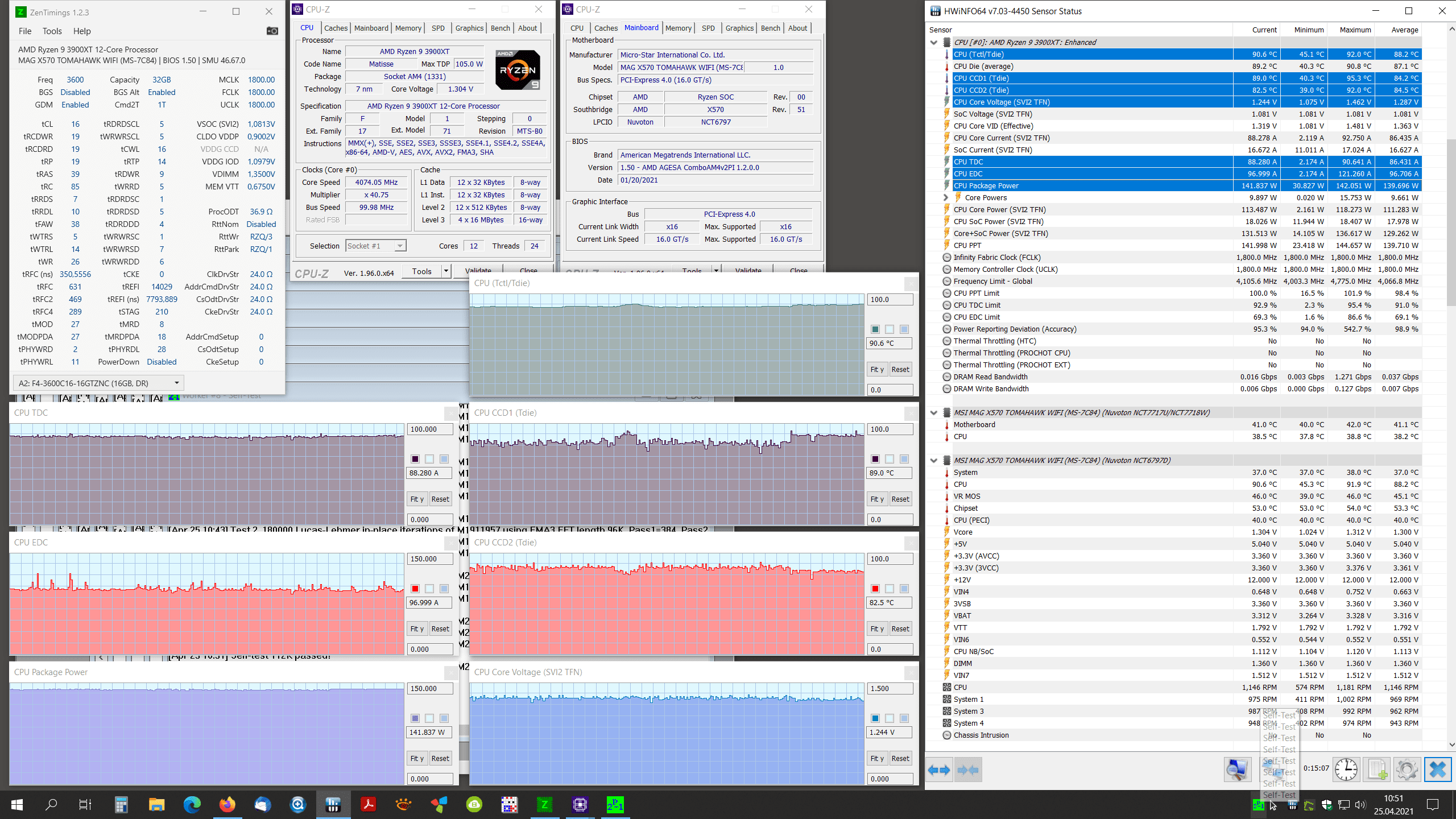Expand the Core Powers sensor row
The width and height of the screenshot is (1456, 819).
click(x=946, y=197)
